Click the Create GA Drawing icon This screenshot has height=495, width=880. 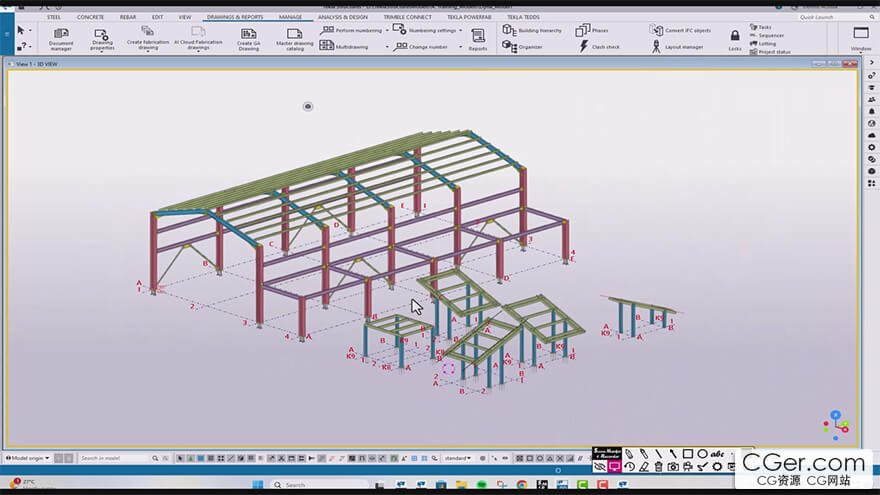[x=248, y=36]
